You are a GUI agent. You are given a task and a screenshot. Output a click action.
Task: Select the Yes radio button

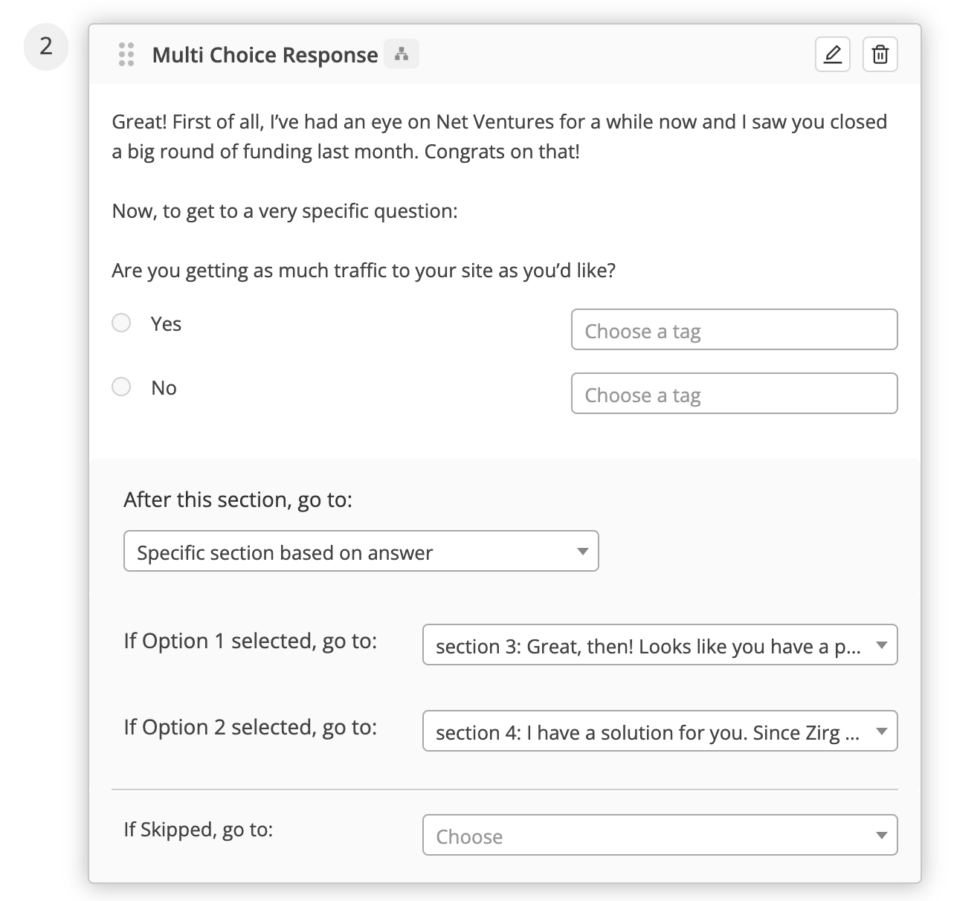121,324
